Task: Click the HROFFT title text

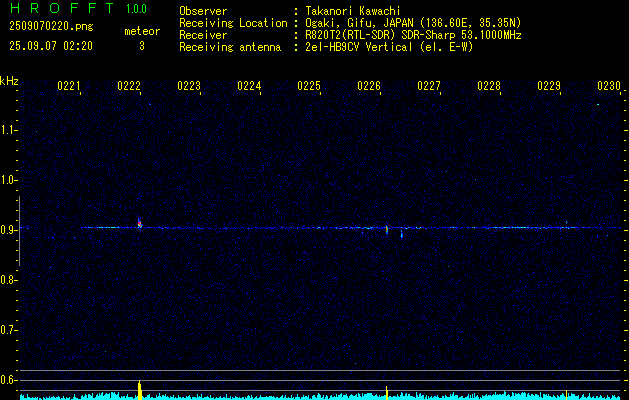Action: (62, 8)
